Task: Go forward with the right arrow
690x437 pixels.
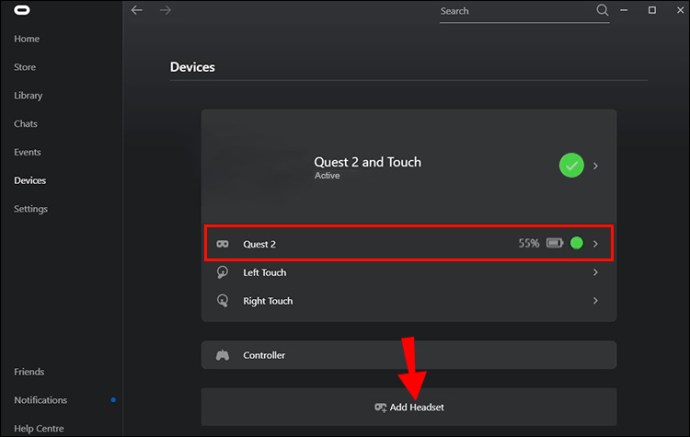Action: [x=165, y=10]
